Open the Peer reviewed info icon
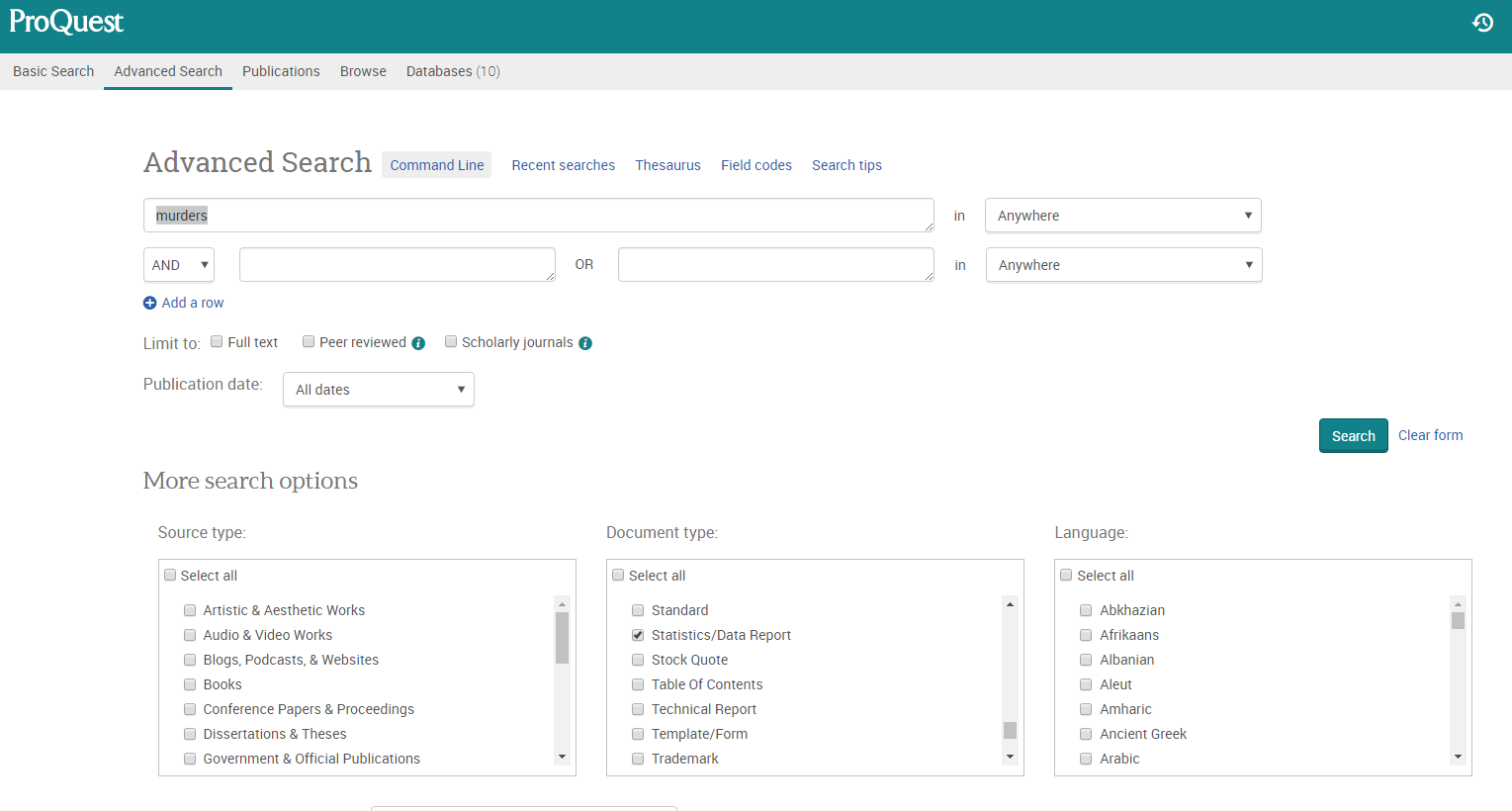Viewport: 1512px width, 811px height. (x=418, y=343)
